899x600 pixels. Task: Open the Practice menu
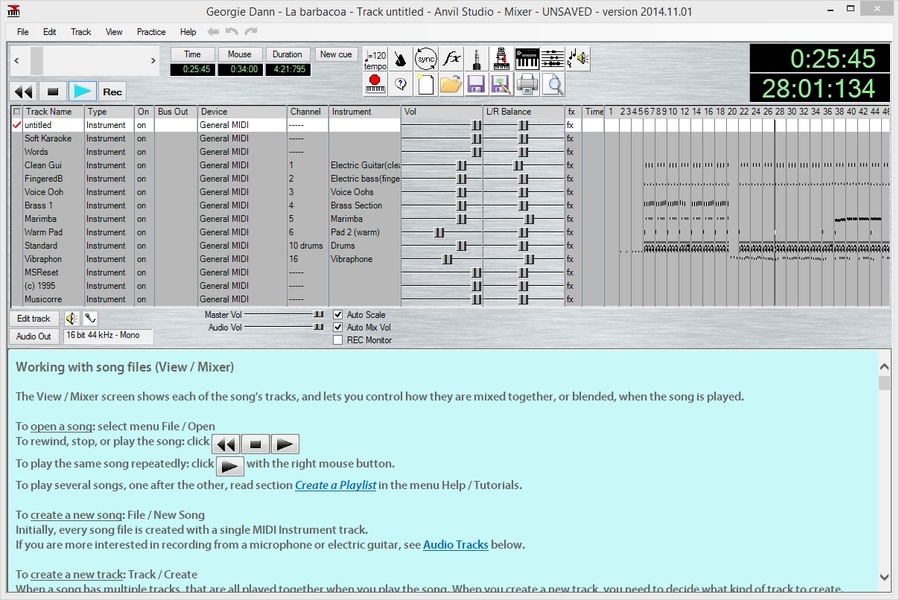[x=151, y=32]
